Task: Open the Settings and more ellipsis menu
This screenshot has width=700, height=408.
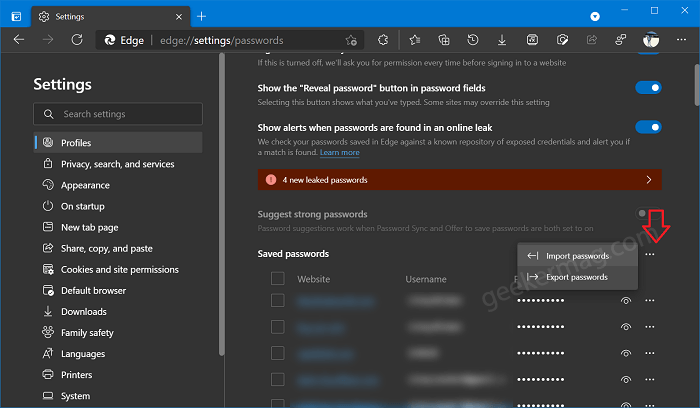Action: (x=681, y=40)
